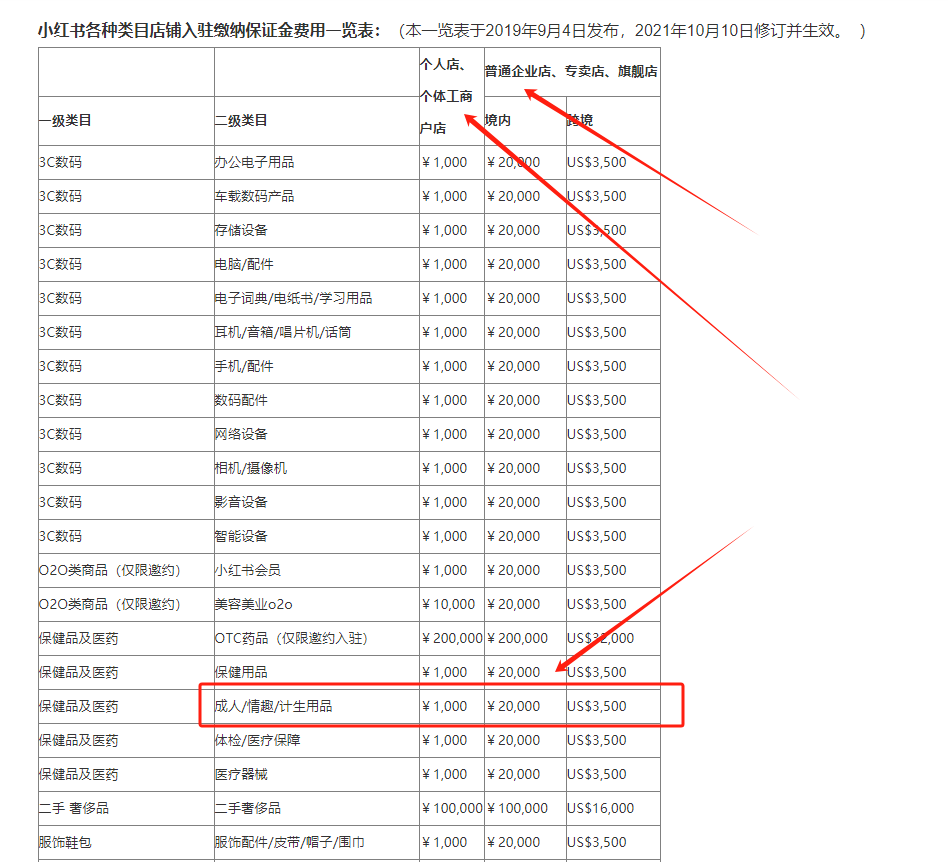This screenshot has height=862, width=948.
Task: Click the US$16,000 cross-border deposit value
Action: coord(600,808)
